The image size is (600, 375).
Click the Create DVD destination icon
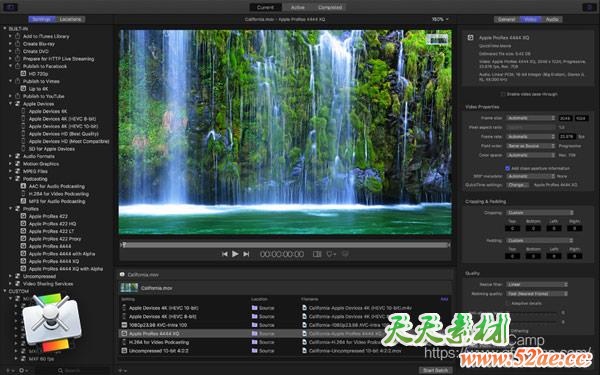[17, 51]
